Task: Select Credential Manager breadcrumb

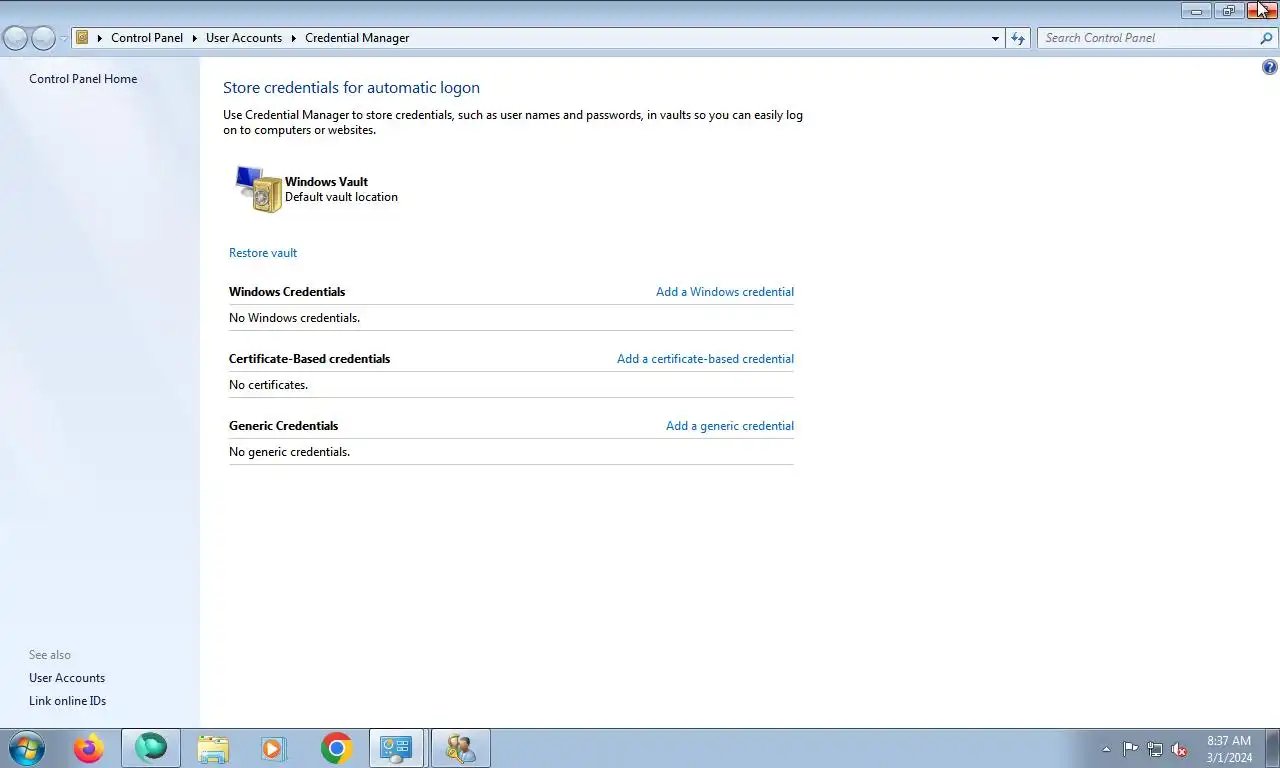Action: click(x=357, y=38)
